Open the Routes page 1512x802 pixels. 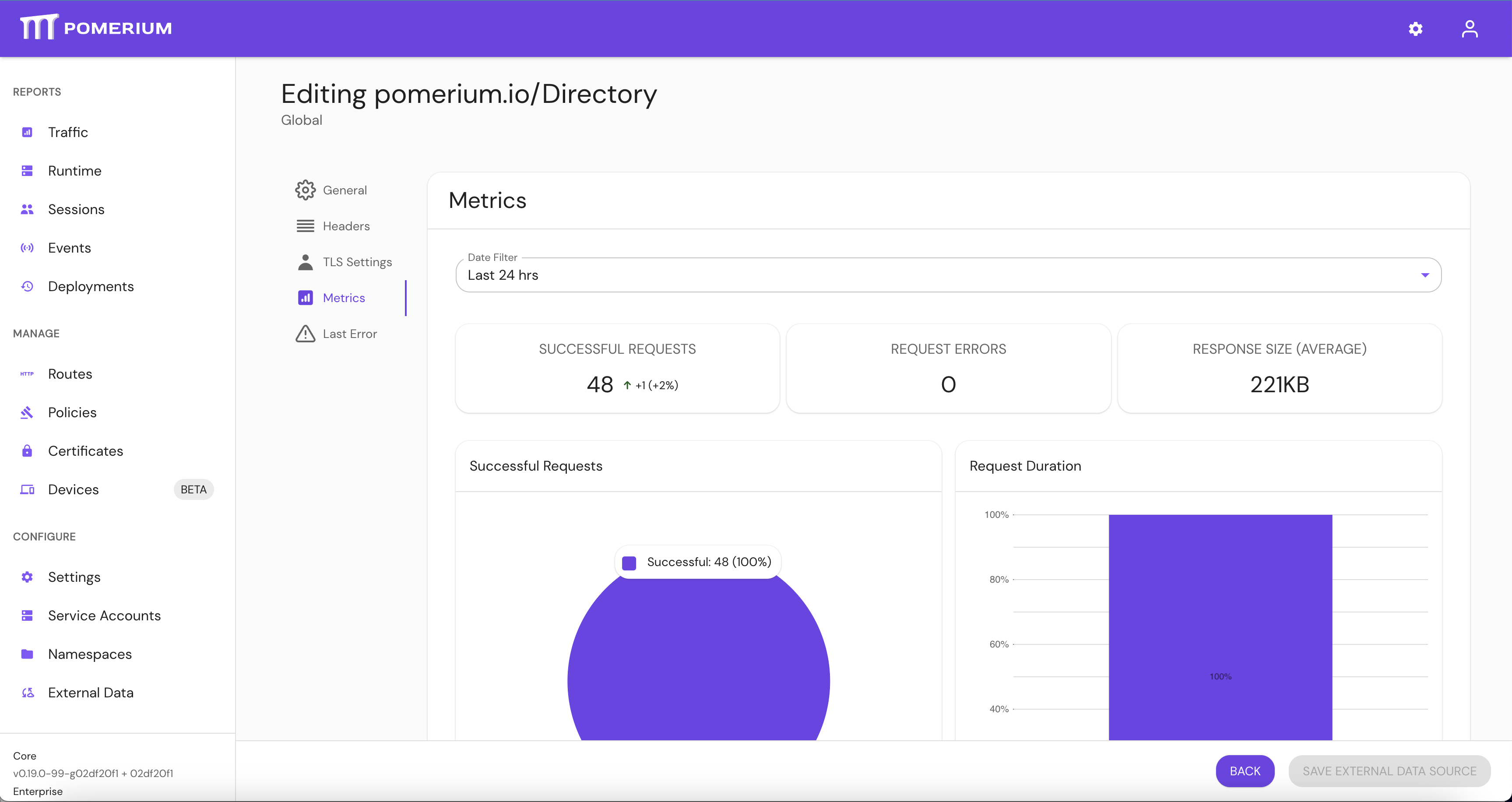(x=70, y=374)
